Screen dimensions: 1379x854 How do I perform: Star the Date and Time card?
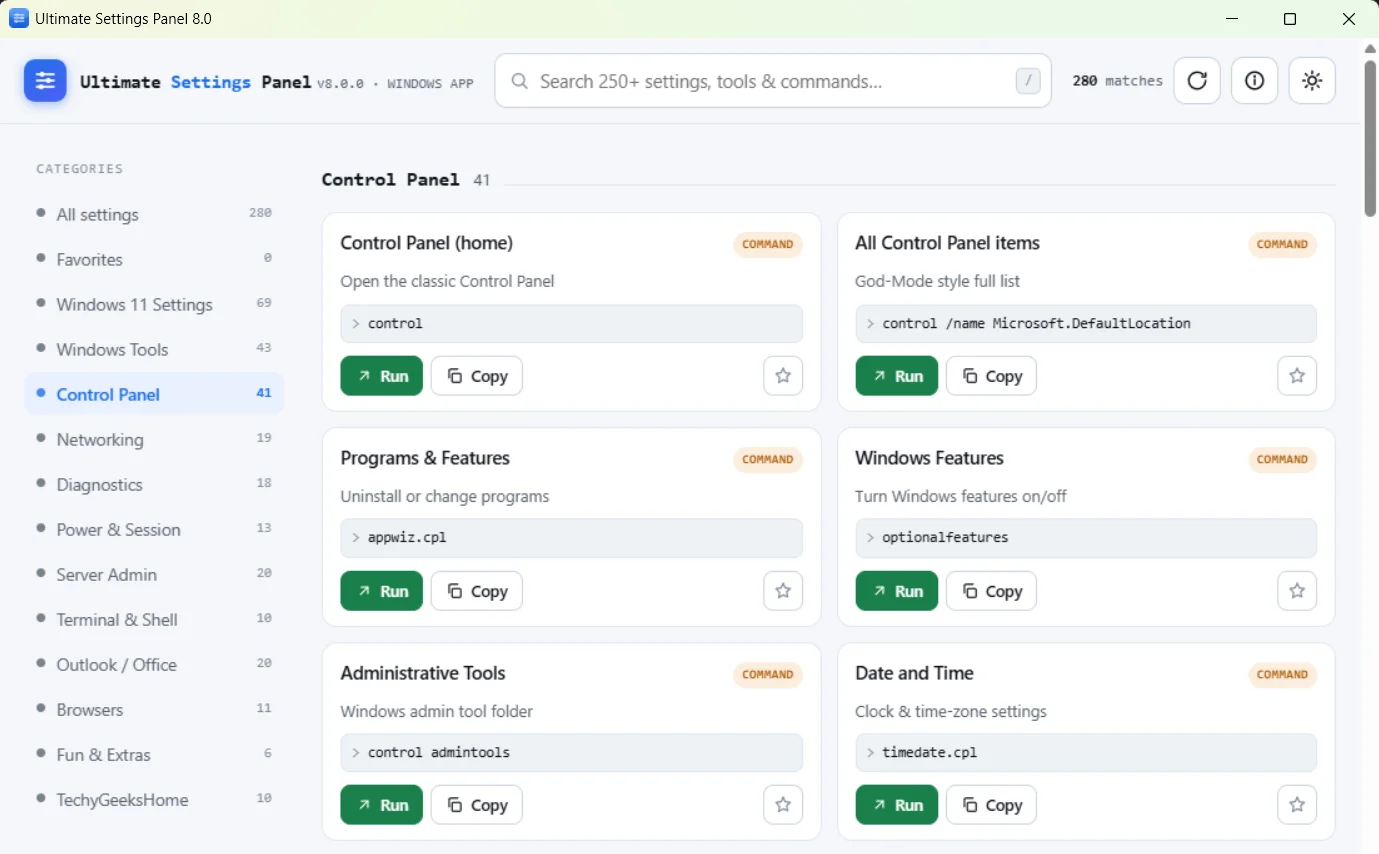(1297, 805)
